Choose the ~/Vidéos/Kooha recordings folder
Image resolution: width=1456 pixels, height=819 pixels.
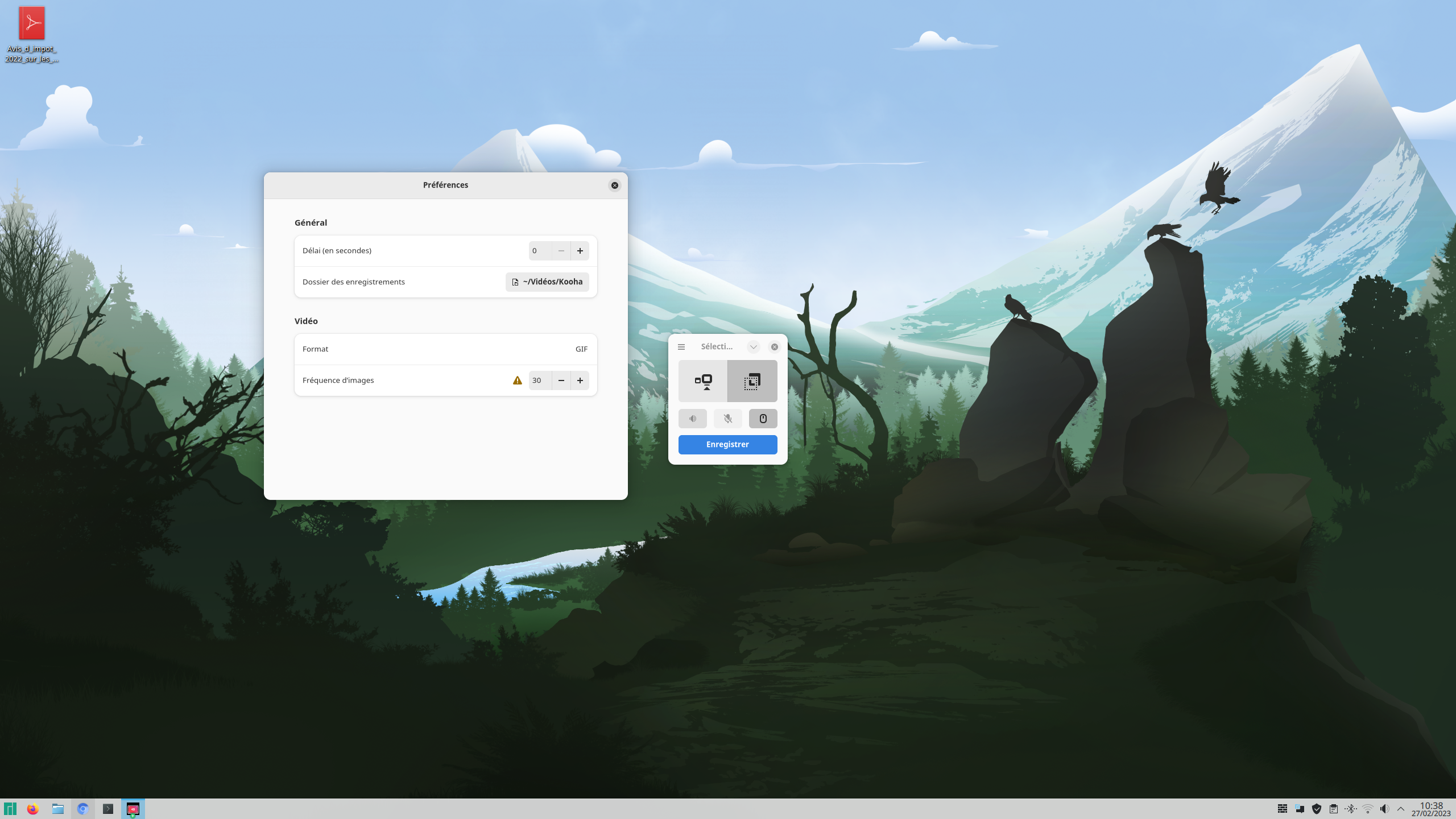tap(547, 282)
